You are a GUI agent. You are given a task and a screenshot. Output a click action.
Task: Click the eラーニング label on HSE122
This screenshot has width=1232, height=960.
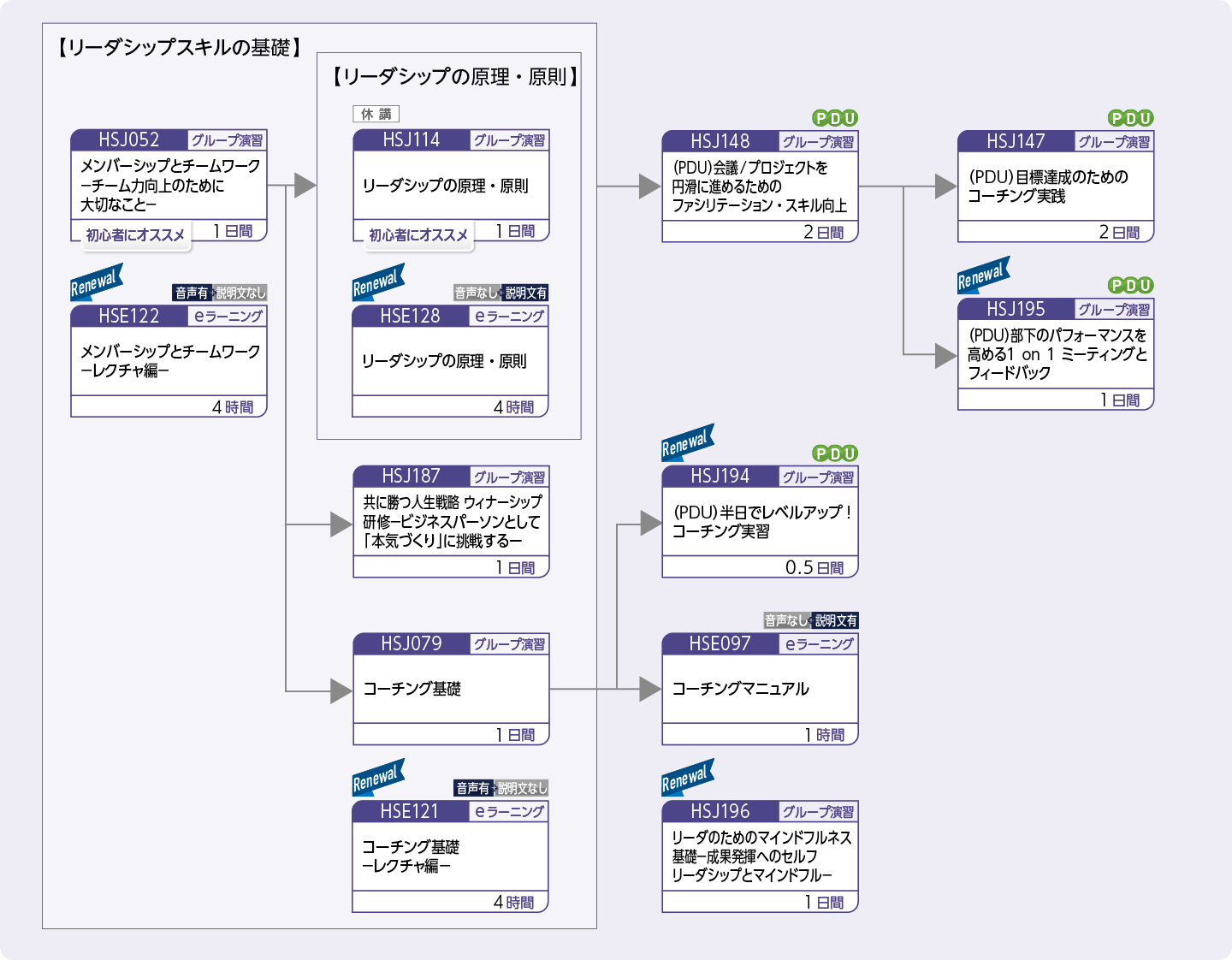tap(227, 316)
